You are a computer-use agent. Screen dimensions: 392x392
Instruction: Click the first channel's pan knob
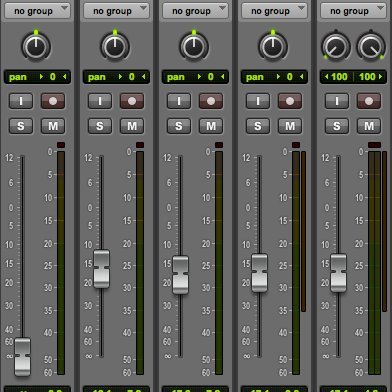pyautogui.click(x=36, y=47)
